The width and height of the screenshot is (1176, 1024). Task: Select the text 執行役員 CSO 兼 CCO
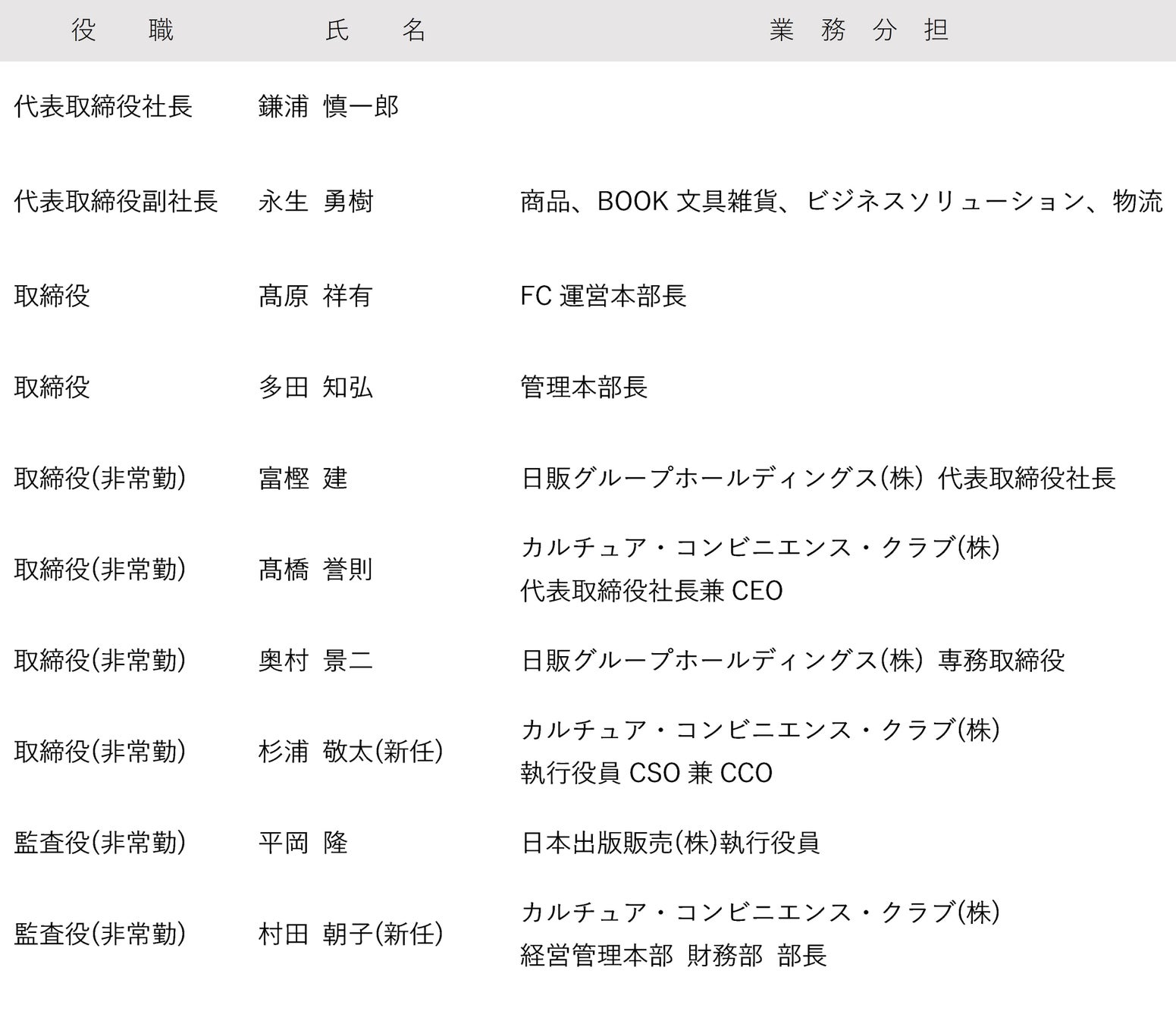(x=646, y=773)
